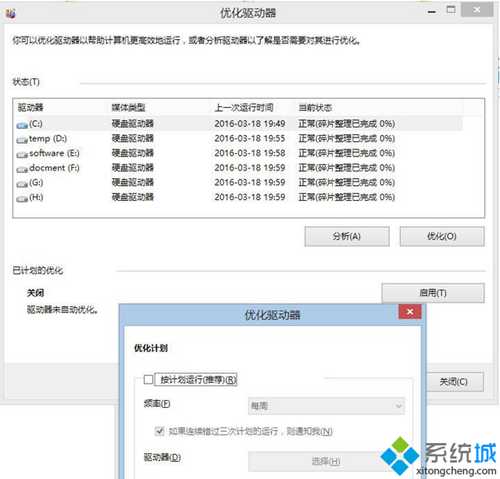
Task: Sort by 上一次运行时间 column header
Action: click(x=244, y=107)
